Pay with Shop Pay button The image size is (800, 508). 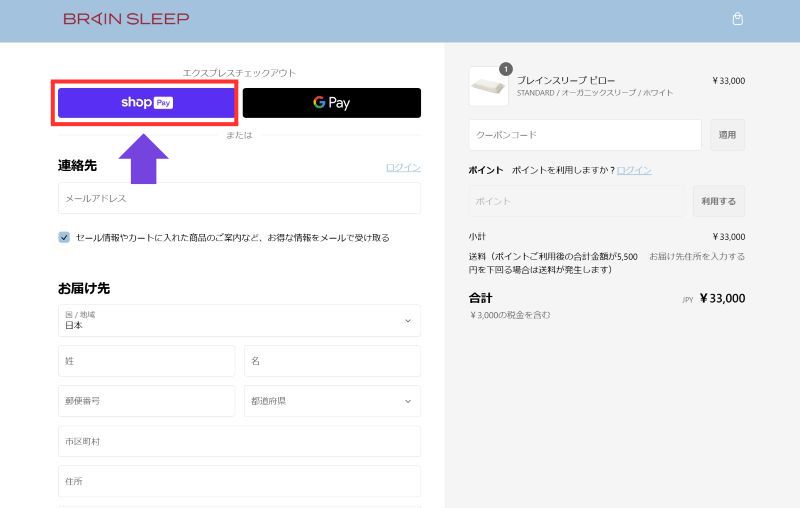pos(146,102)
